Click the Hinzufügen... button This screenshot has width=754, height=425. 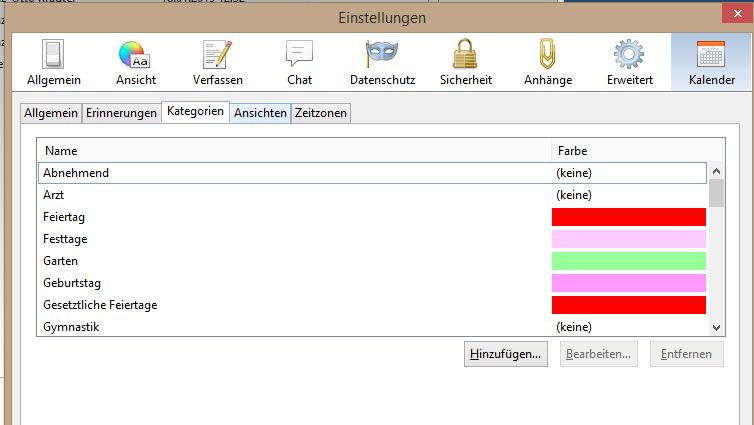tap(505, 354)
